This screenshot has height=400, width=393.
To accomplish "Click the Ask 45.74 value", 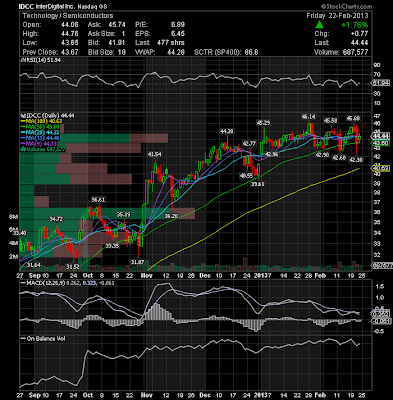I will pos(117,25).
